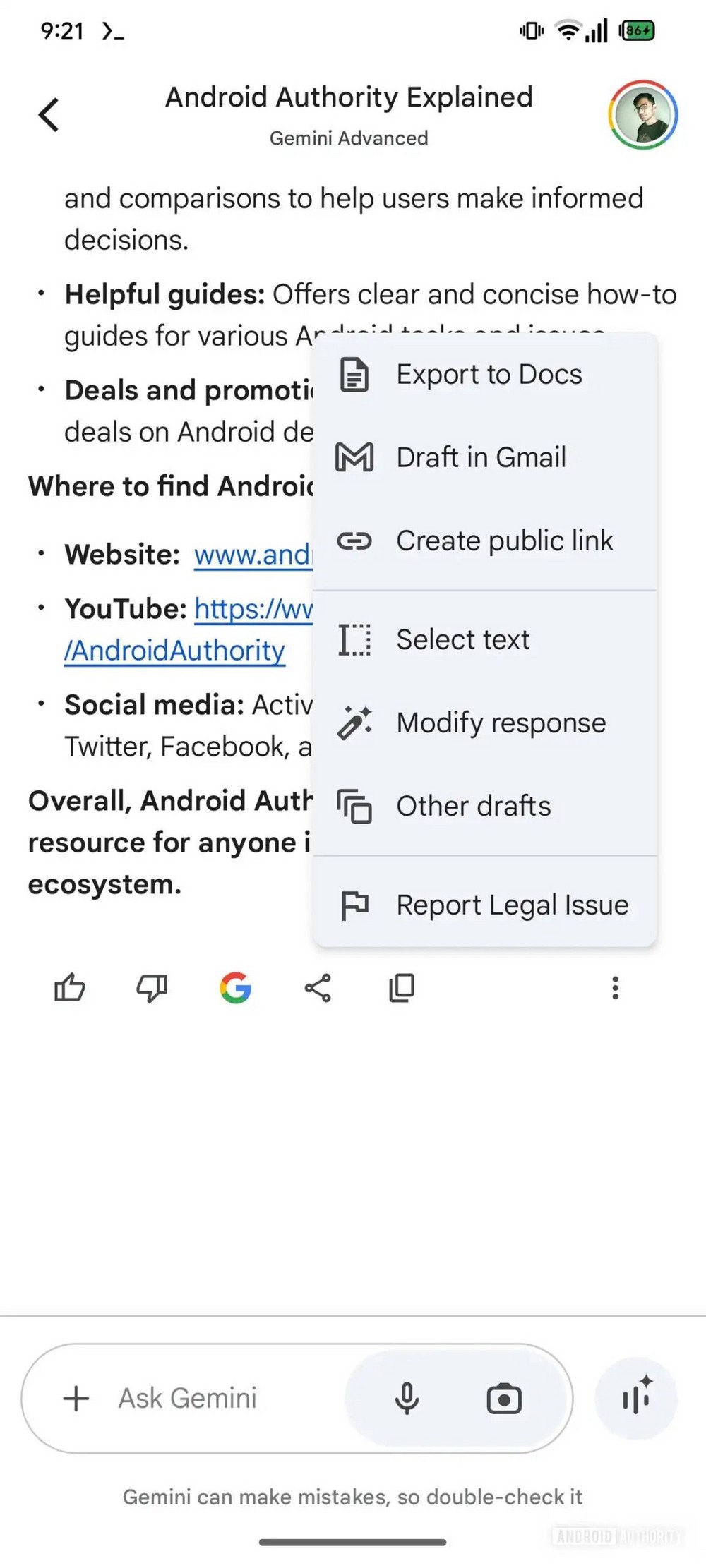Tap Modify response

coord(501,723)
